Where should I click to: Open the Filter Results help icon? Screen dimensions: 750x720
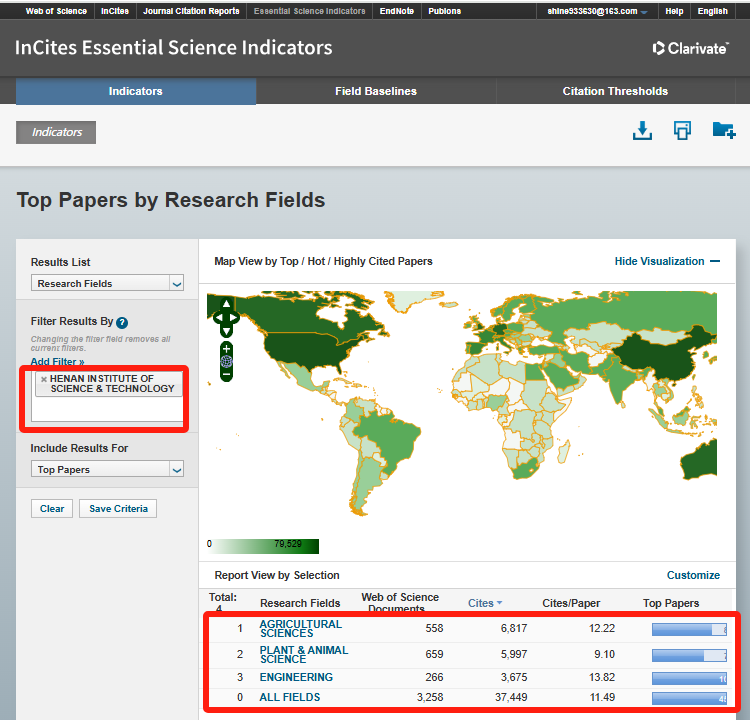click(x=122, y=322)
